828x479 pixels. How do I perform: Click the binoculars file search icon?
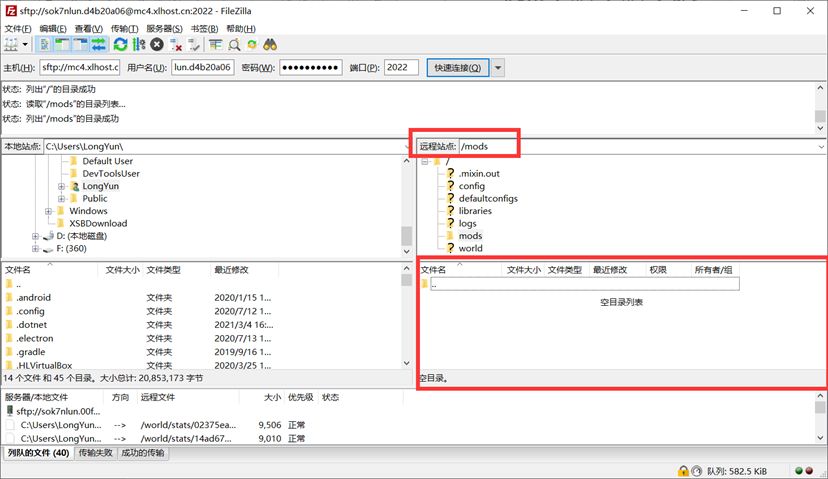coord(270,45)
